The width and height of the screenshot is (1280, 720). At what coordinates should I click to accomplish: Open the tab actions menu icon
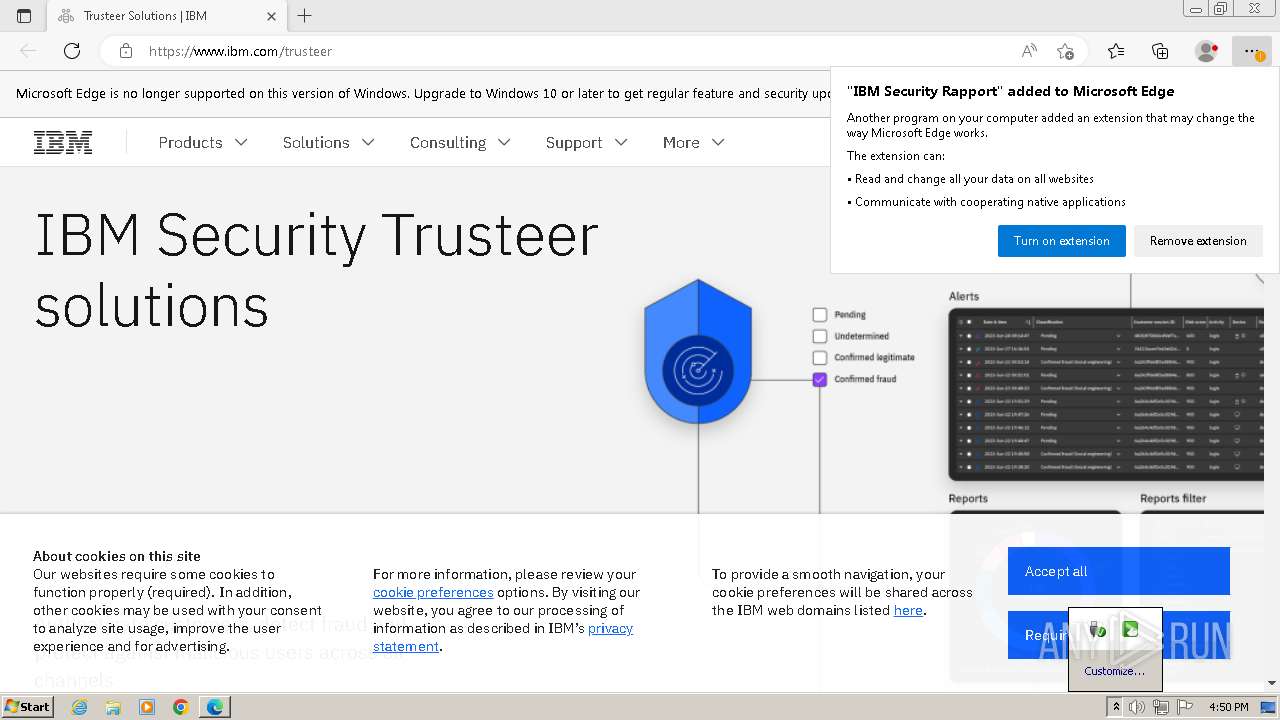point(24,16)
